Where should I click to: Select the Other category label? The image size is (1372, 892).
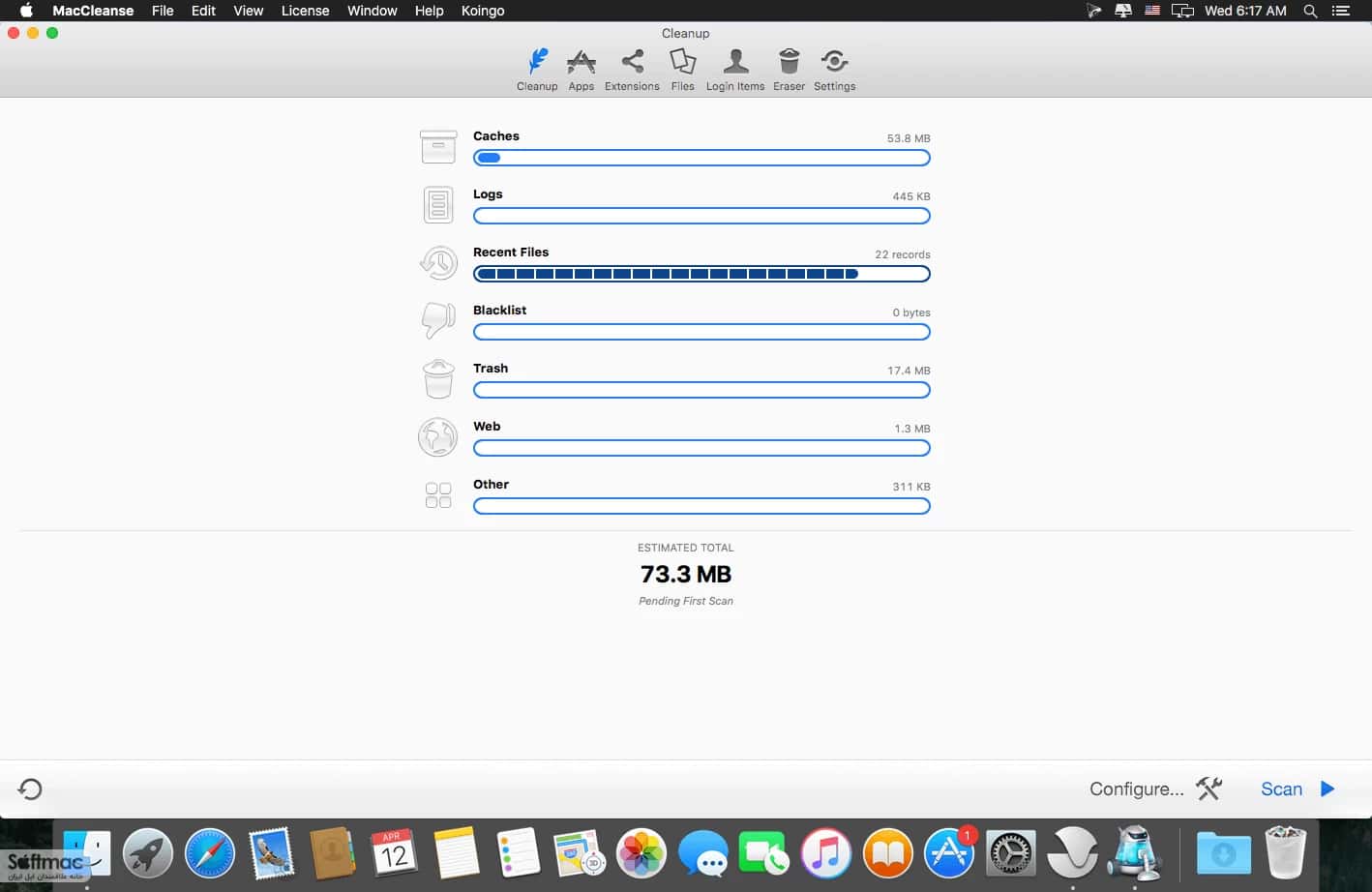491,485
